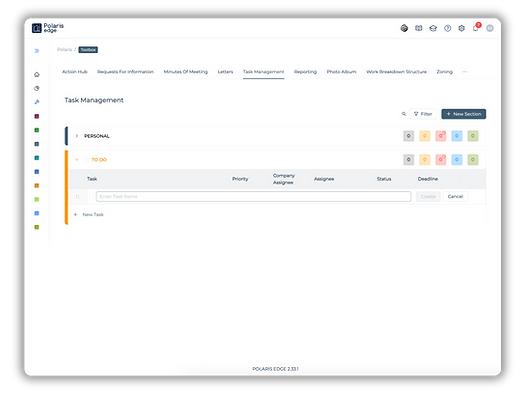Screen dimensions: 526x394
Task: Click gray status counter in TO DO row
Action: click(409, 160)
